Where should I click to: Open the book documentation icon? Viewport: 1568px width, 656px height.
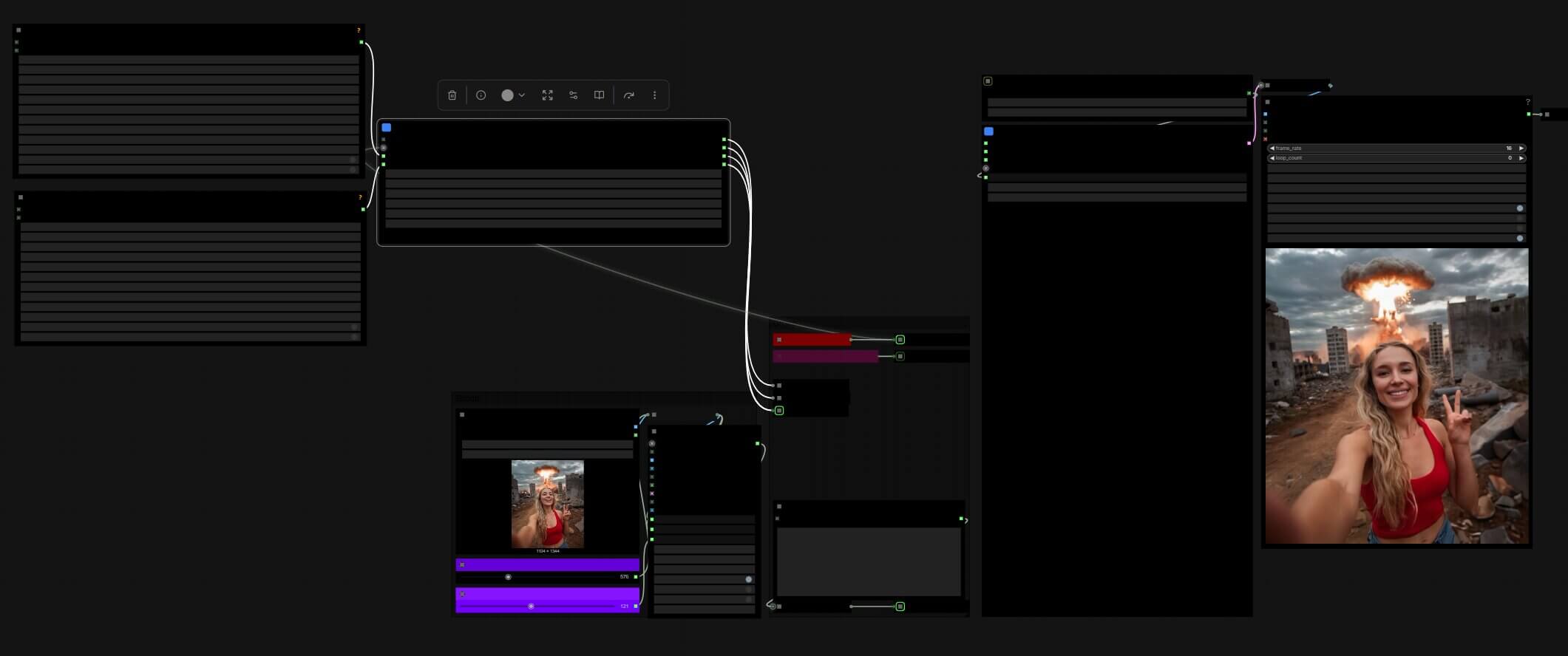(x=599, y=95)
